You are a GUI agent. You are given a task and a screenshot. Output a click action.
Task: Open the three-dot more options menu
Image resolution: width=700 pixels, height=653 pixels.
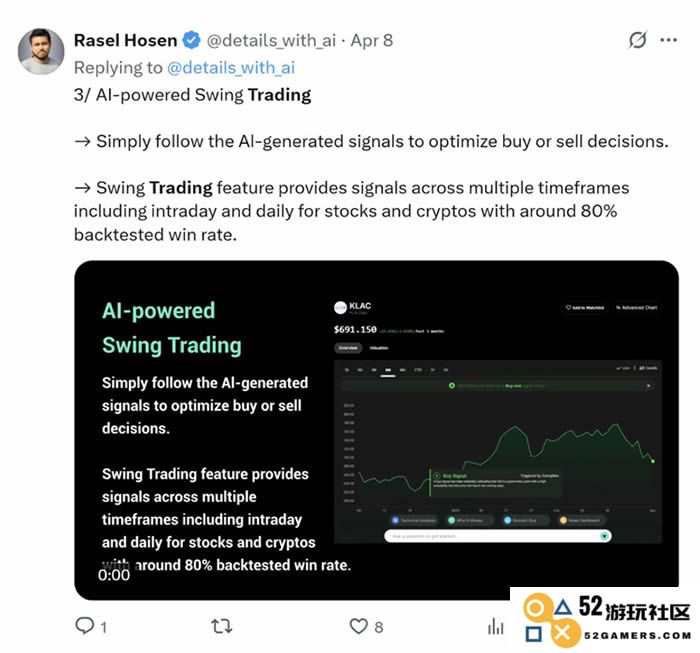point(668,40)
